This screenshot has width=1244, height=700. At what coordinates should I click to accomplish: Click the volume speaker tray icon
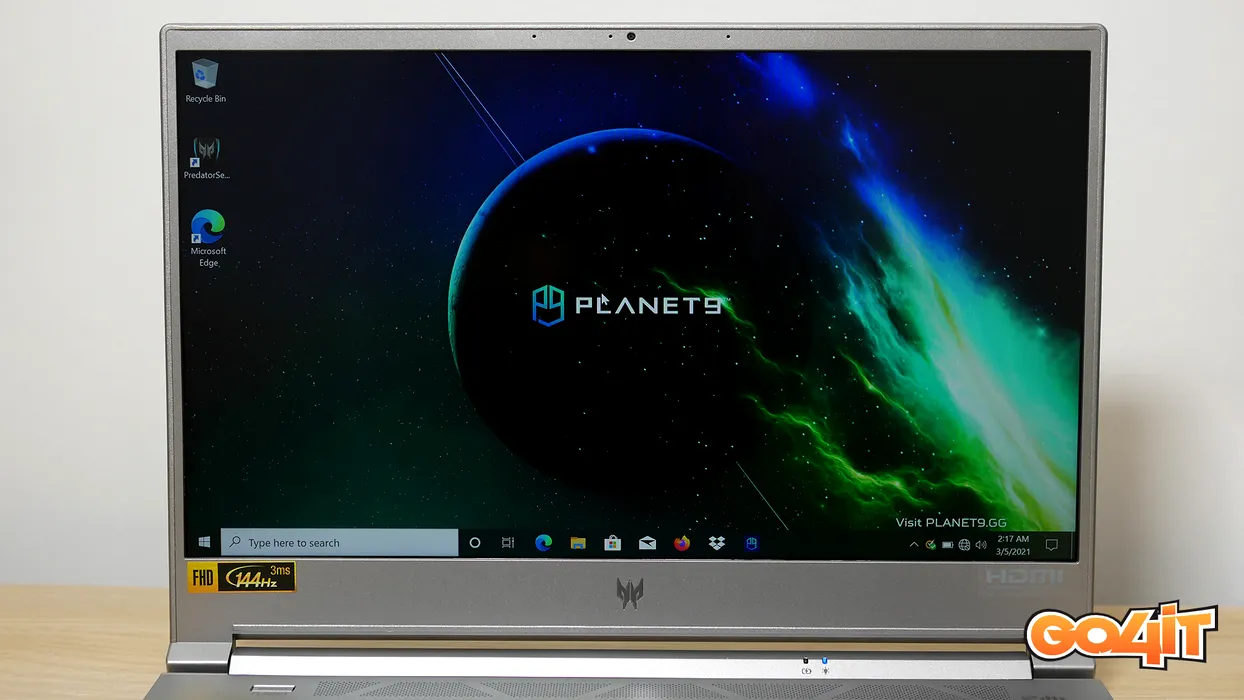click(x=981, y=545)
